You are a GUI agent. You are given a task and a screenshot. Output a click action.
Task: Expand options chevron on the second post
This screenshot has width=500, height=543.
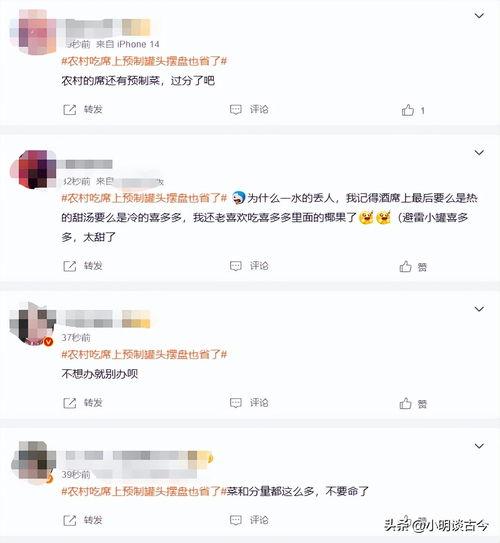[479, 152]
